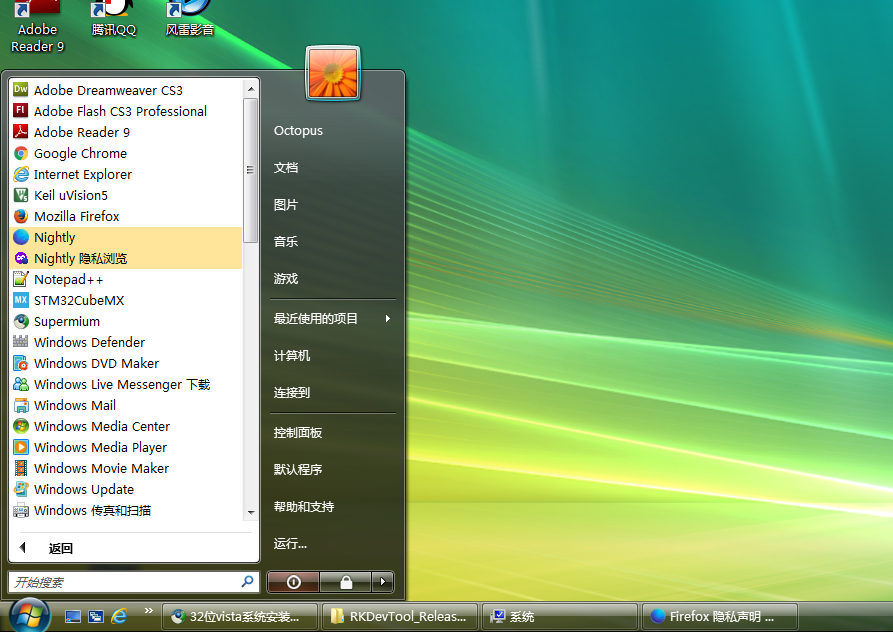Open Adobe Dreamweaver CS3 from program list
893x632 pixels.
point(108,90)
